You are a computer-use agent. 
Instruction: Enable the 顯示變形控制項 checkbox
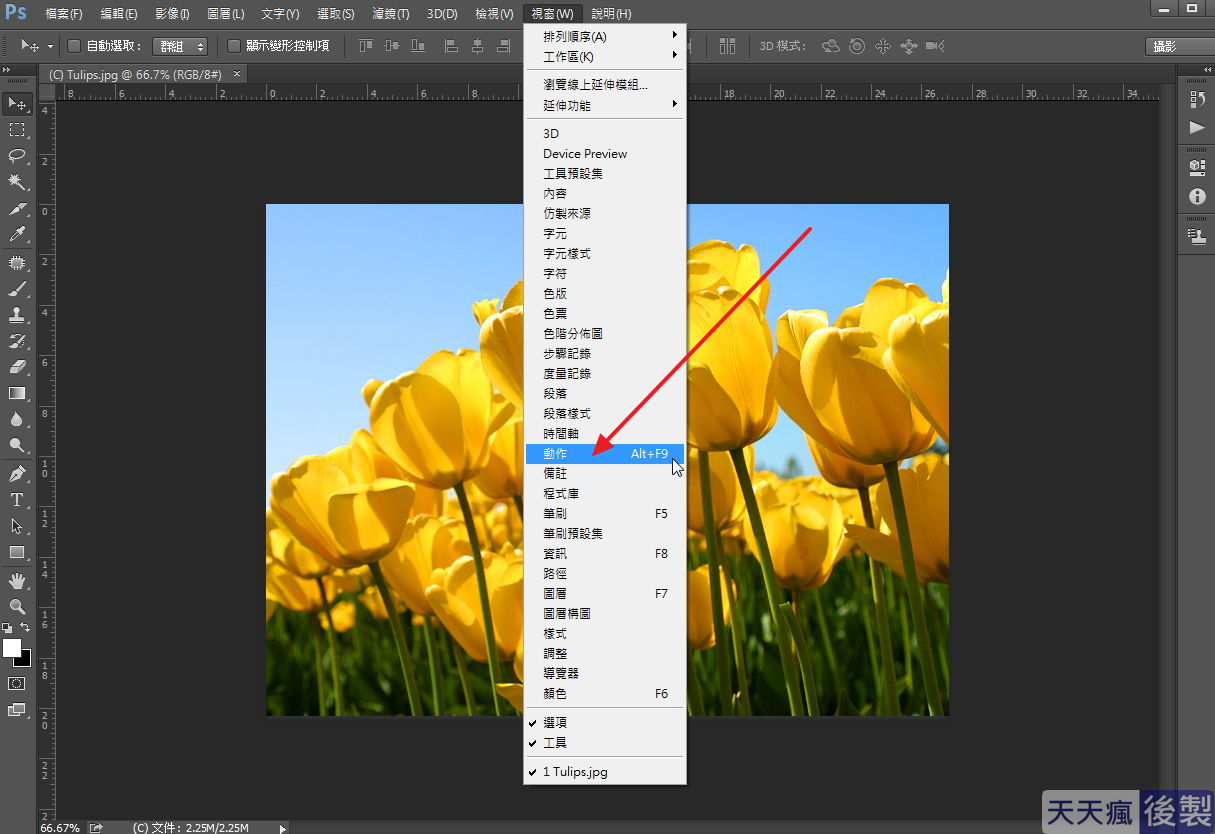point(234,46)
